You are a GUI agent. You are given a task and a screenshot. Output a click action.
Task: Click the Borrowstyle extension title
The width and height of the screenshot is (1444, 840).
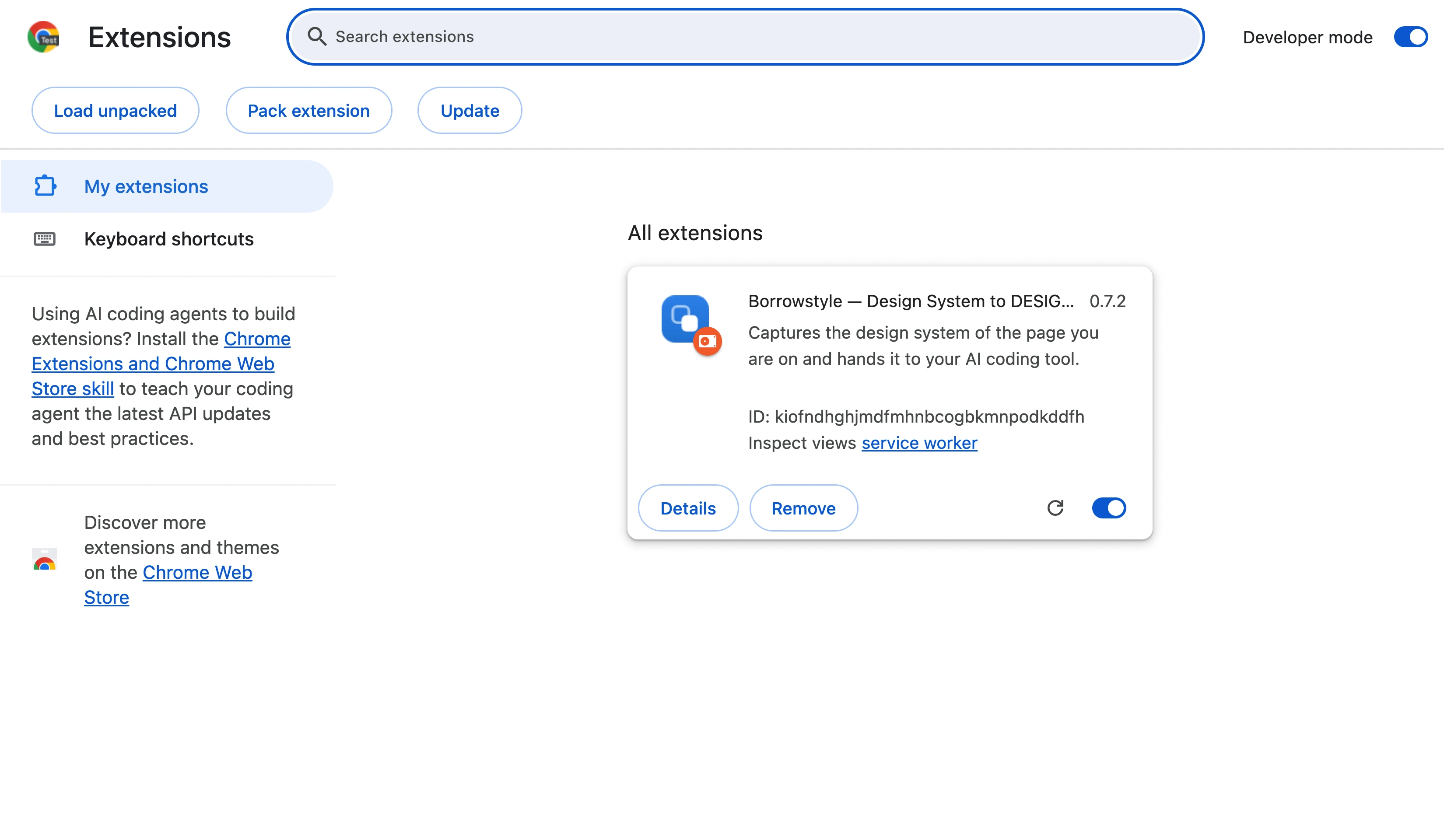pos(911,301)
